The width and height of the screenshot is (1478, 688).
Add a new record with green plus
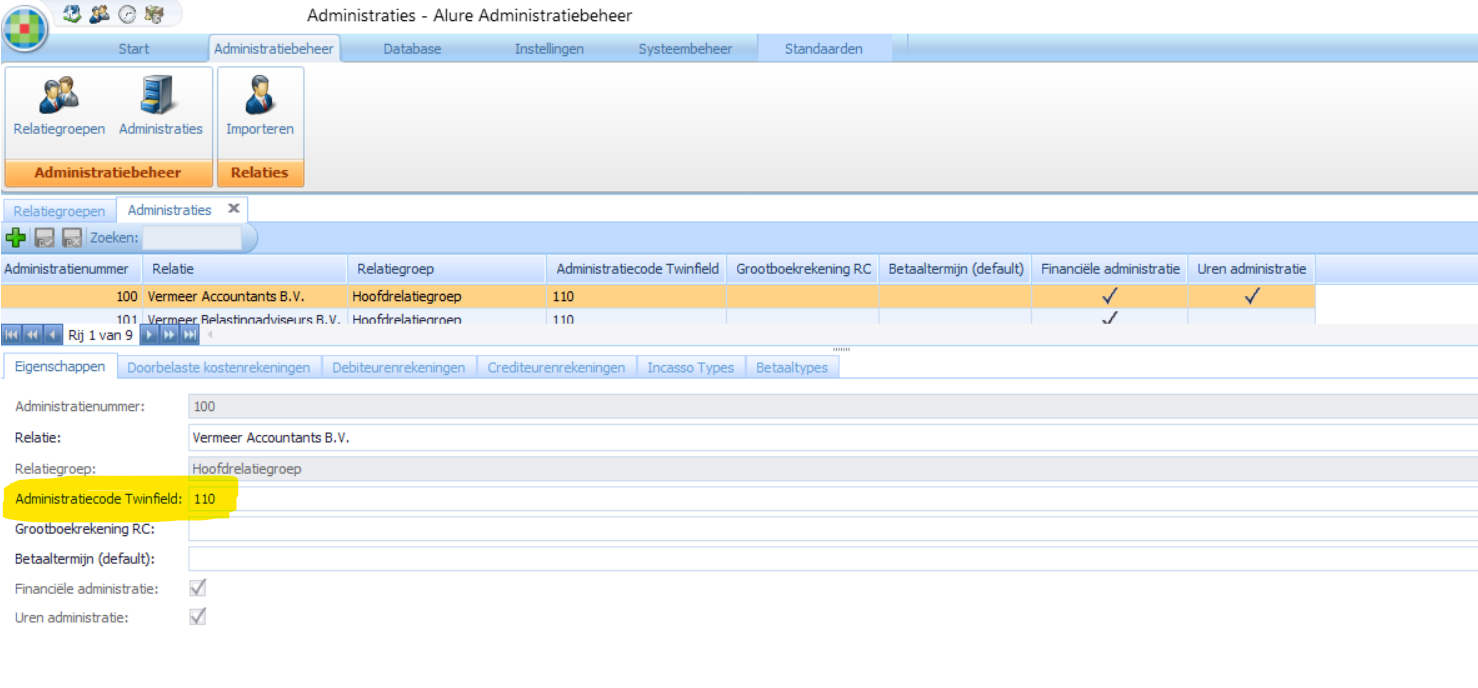[16, 238]
